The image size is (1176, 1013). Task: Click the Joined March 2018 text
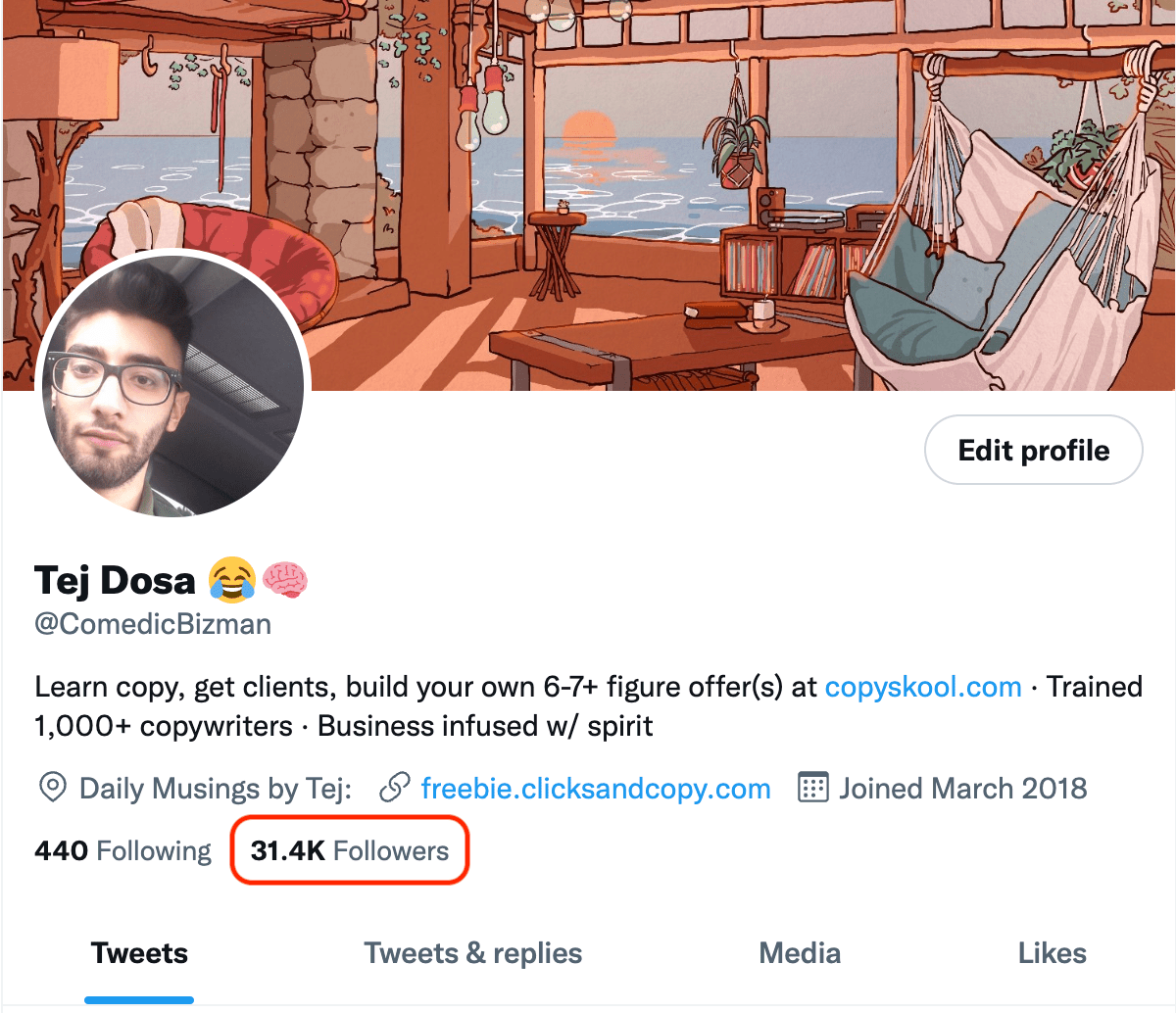click(x=963, y=789)
